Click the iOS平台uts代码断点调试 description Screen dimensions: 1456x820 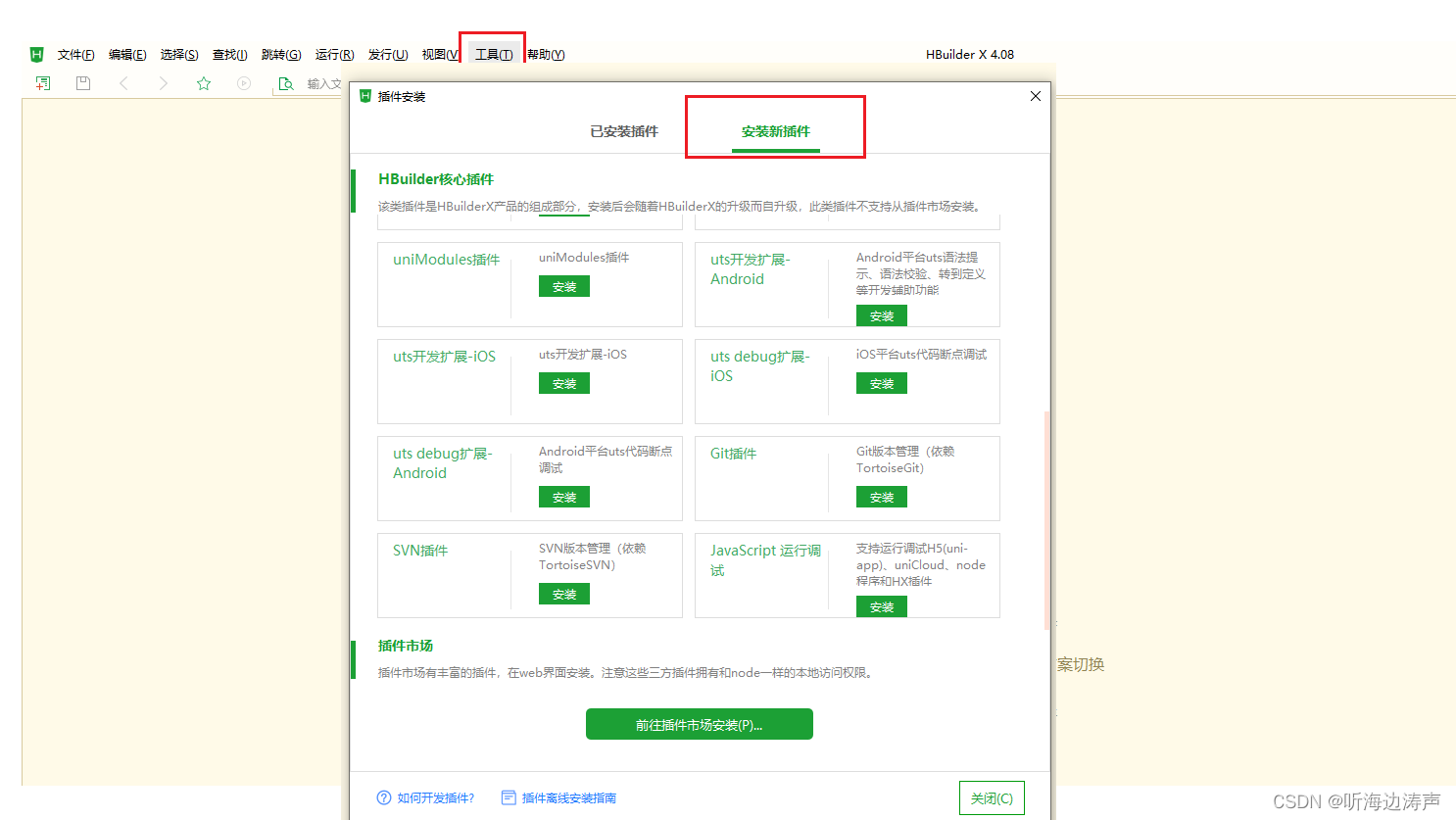click(921, 355)
